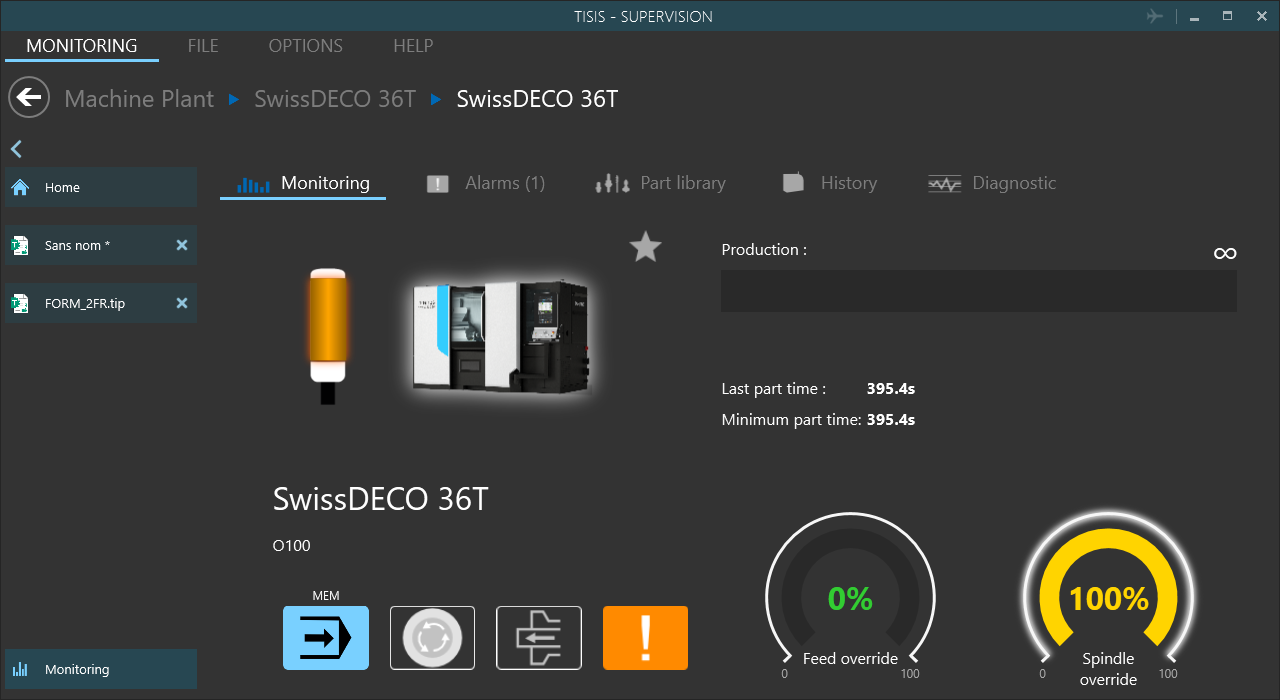This screenshot has height=700, width=1280.
Task: Open the Alarms (1) tab
Action: 487,183
